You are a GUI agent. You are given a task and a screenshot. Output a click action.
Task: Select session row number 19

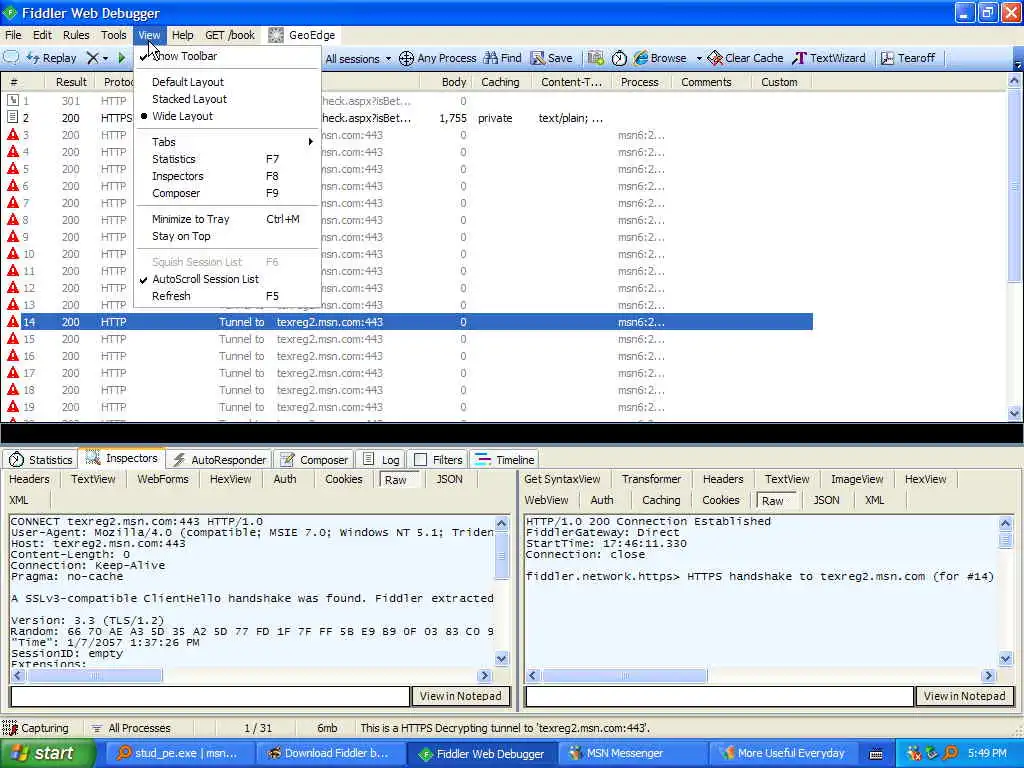[x=406, y=407]
